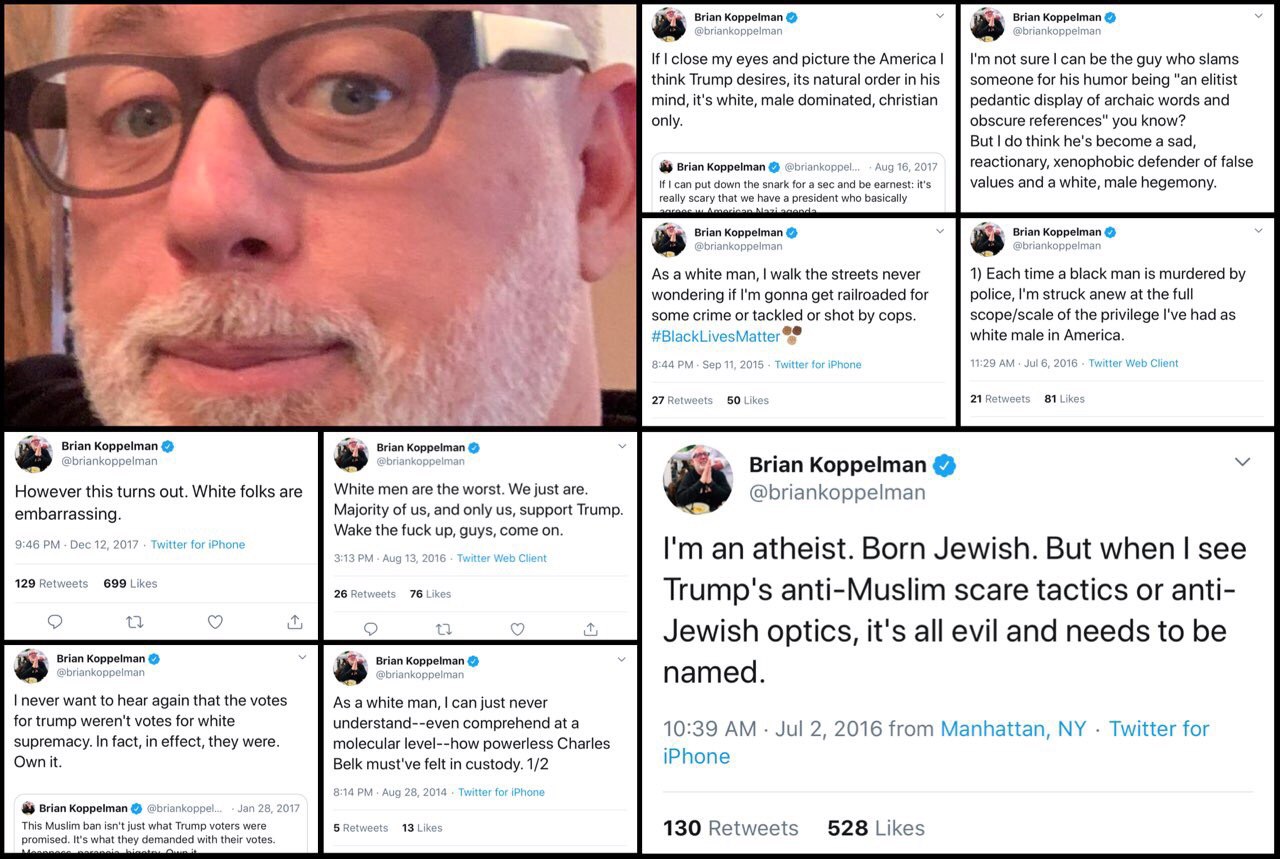Click share icon under 'White men are the worst' tweet
Image resolution: width=1280 pixels, height=859 pixels.
pos(591,629)
